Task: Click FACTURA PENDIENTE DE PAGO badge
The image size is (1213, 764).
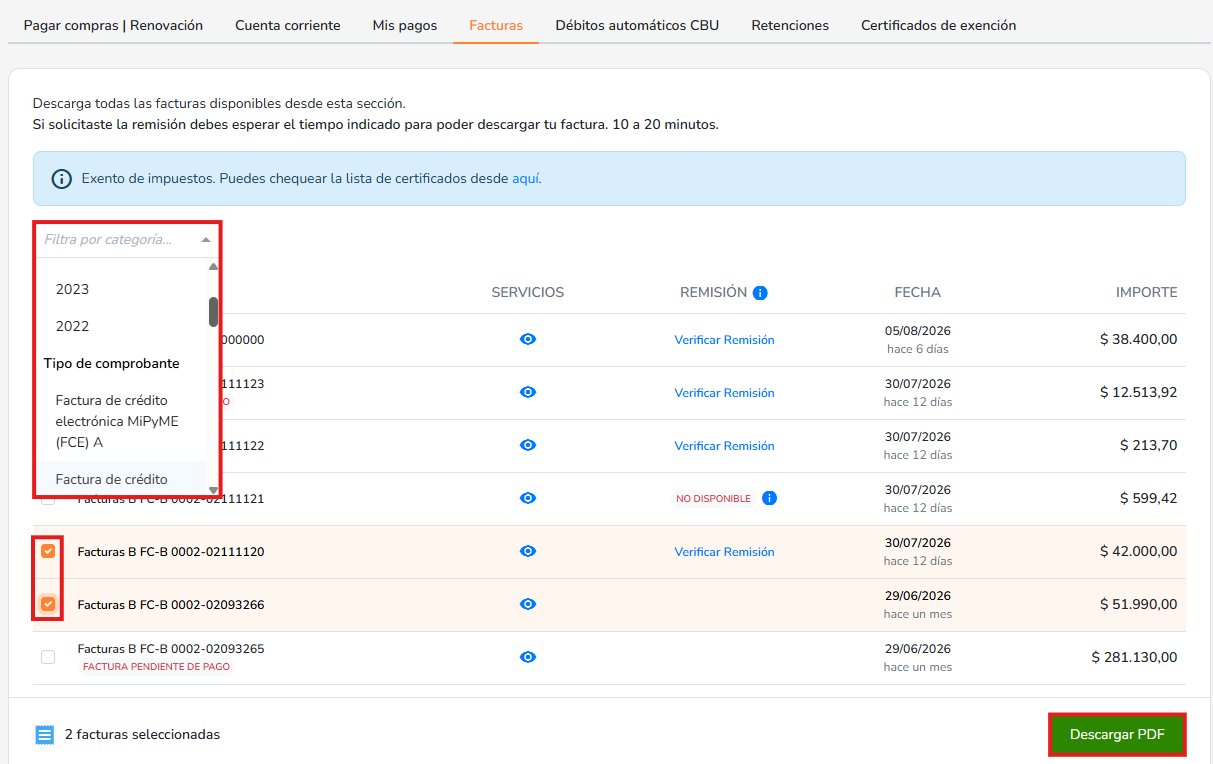Action: tap(156, 667)
